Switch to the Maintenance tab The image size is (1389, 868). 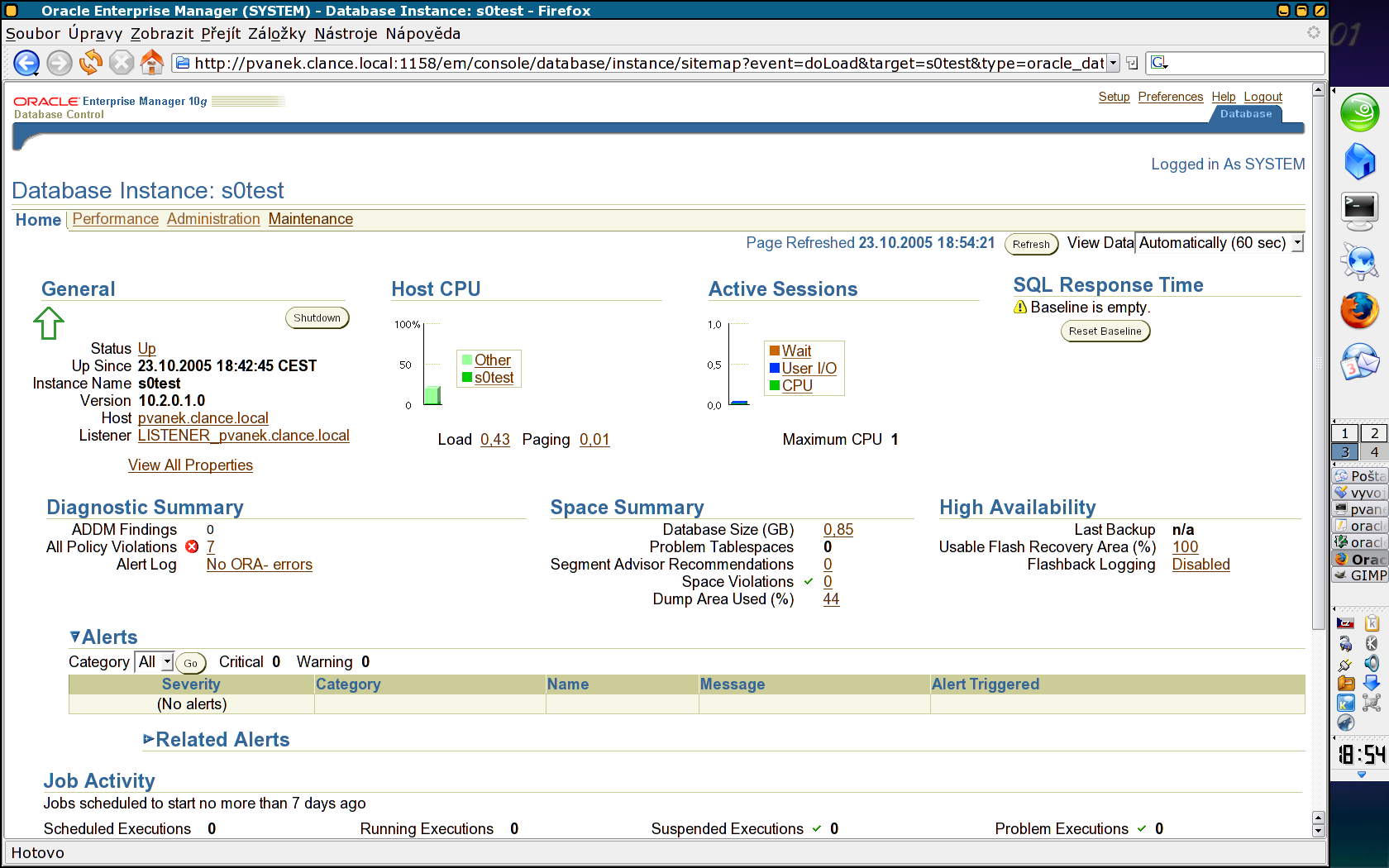[311, 218]
